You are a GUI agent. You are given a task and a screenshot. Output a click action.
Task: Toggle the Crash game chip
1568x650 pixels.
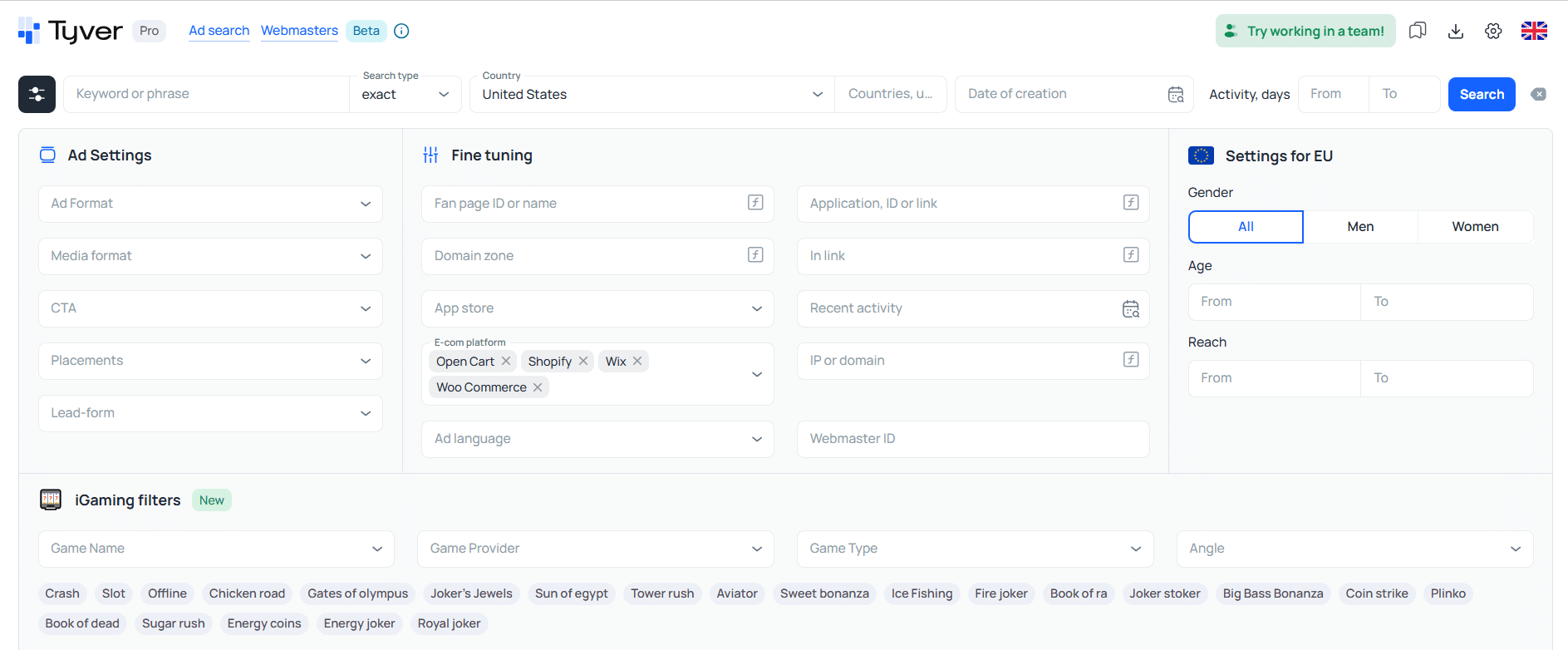click(62, 593)
